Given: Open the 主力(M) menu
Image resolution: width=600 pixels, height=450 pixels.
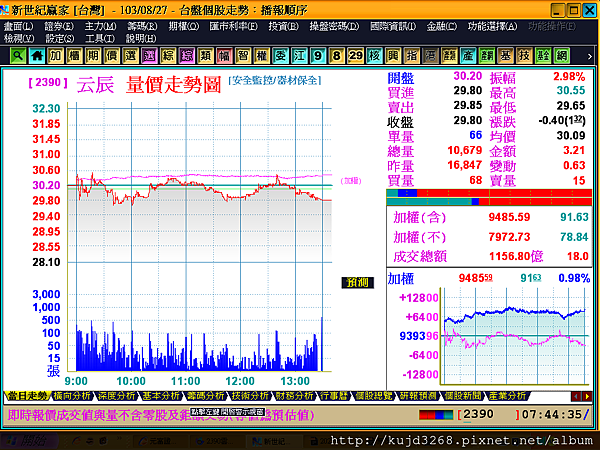Looking at the screenshot, I should click(100, 26).
